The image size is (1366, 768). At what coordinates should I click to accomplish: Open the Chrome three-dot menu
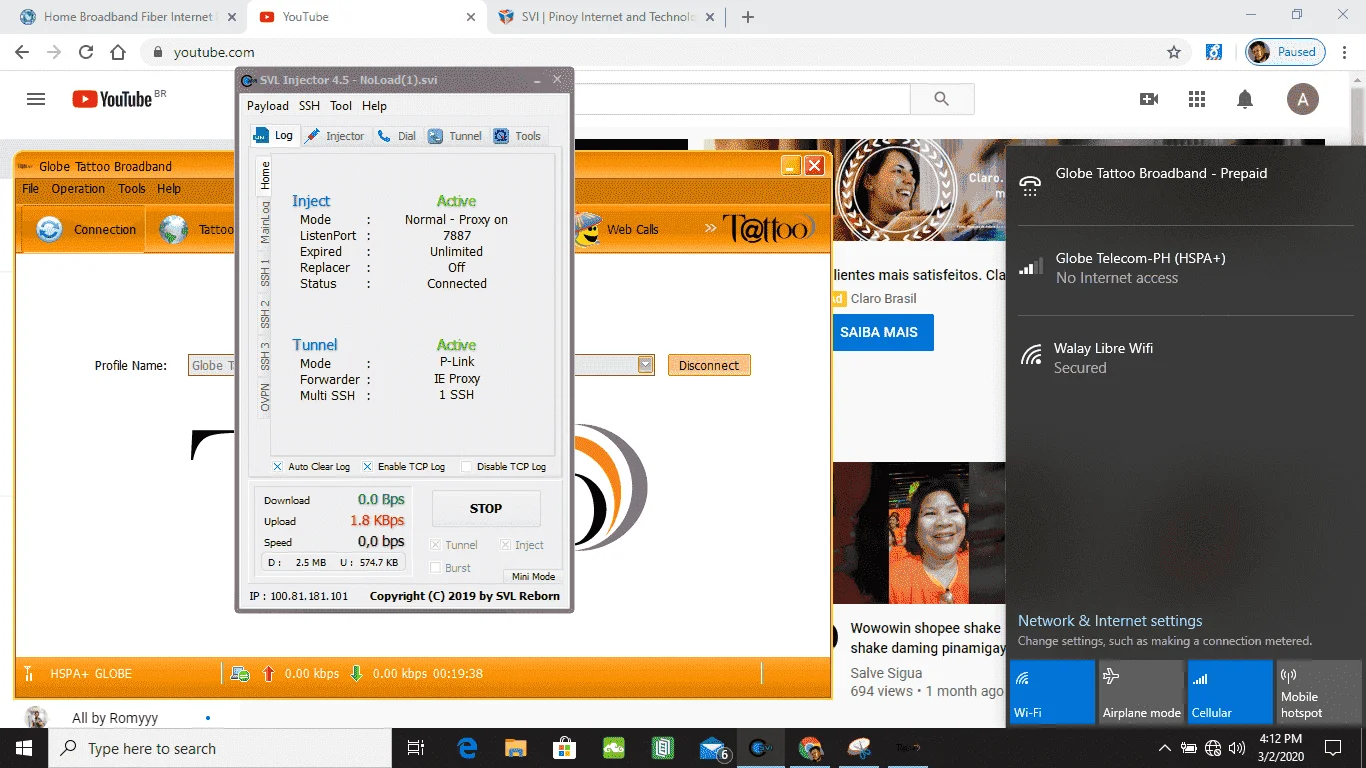[x=1345, y=52]
